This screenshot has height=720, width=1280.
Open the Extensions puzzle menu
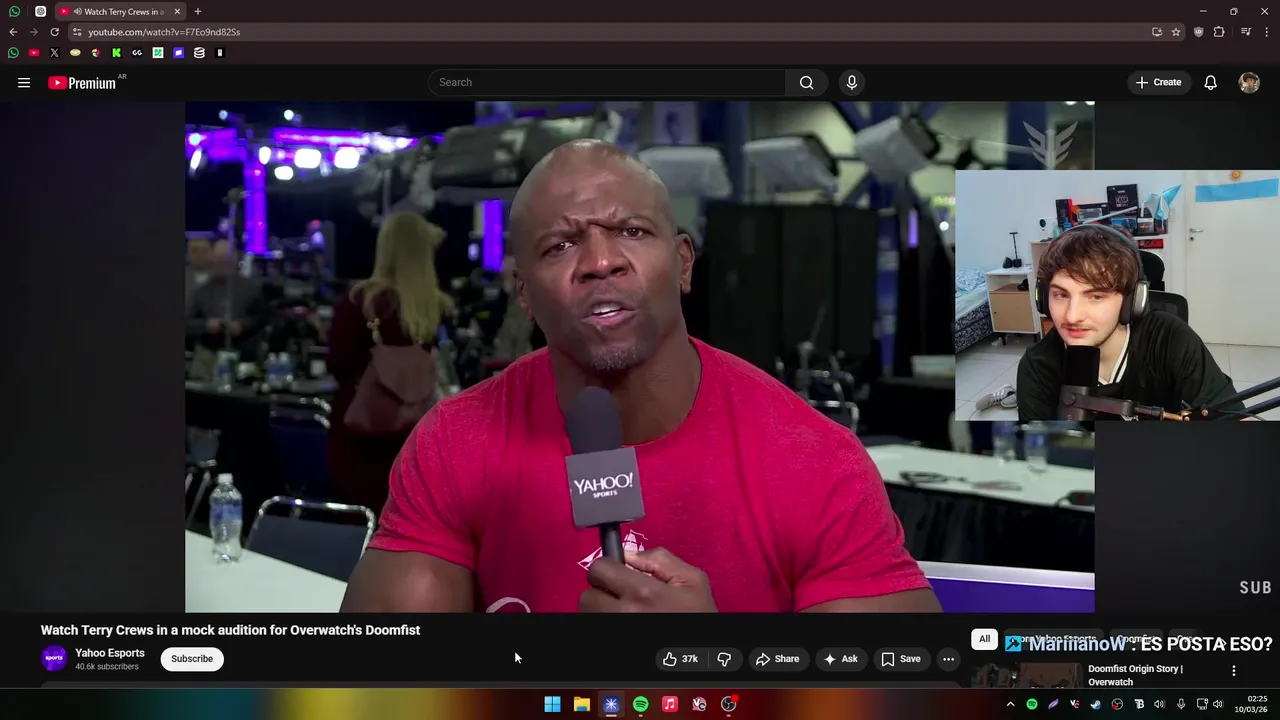(1219, 32)
